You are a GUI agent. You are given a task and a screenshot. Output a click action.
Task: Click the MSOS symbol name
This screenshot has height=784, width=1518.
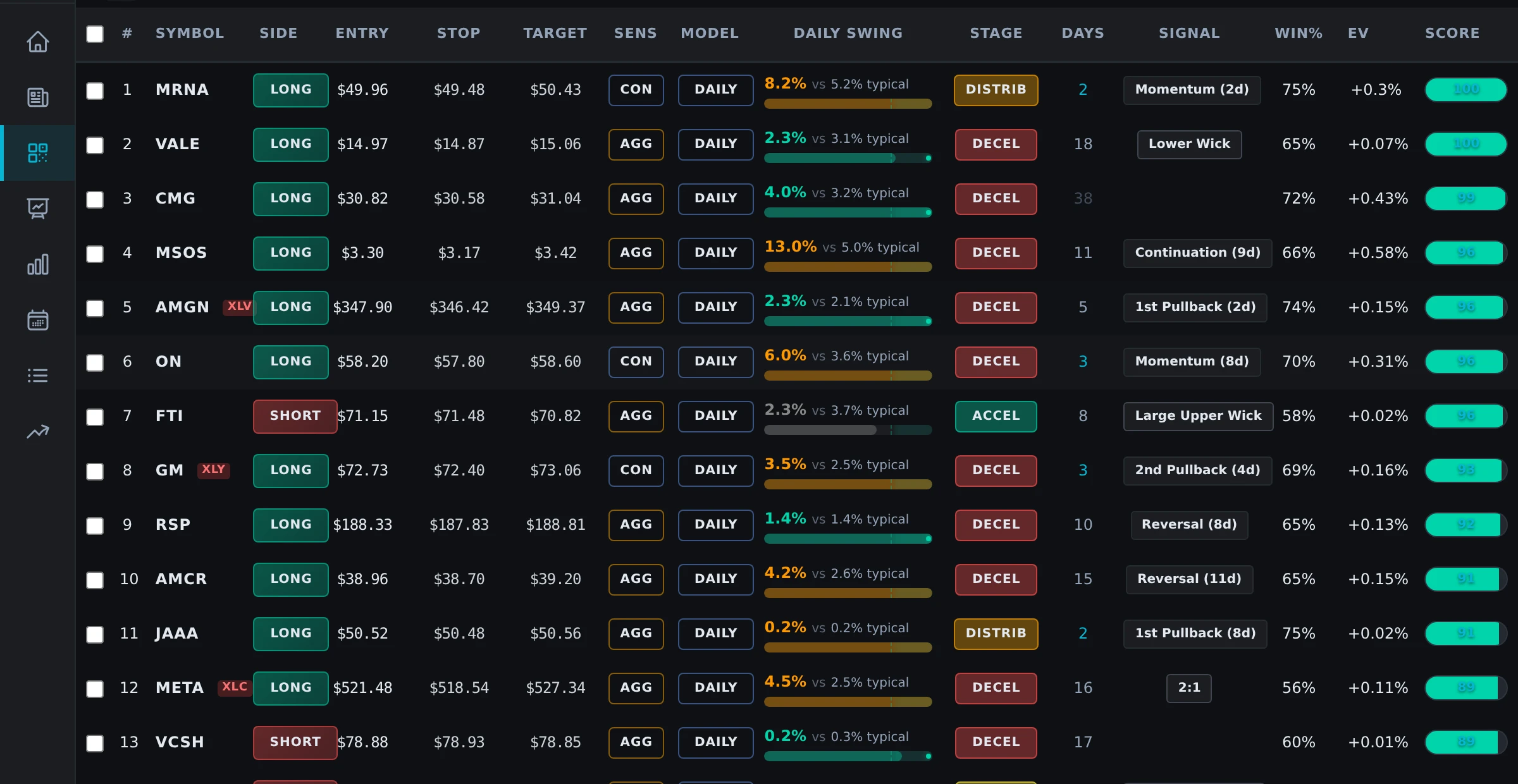(182, 253)
